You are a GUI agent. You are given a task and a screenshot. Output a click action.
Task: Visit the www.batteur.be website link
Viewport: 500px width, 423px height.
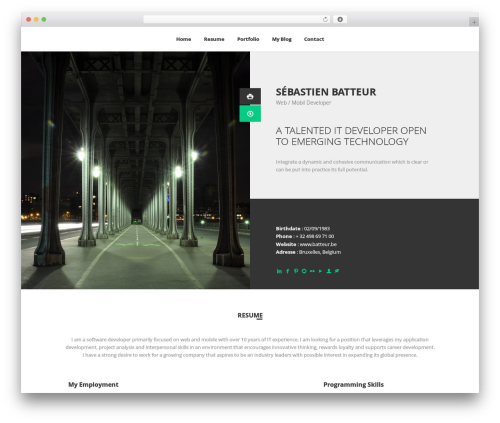tap(318, 244)
